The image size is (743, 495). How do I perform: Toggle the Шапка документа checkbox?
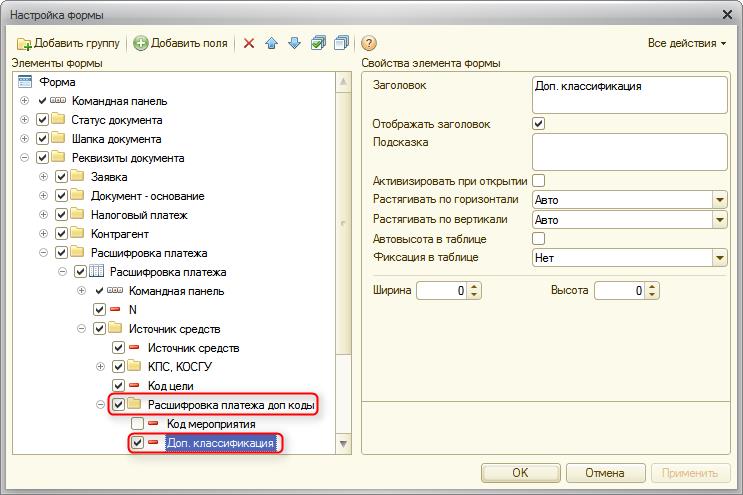click(42, 139)
